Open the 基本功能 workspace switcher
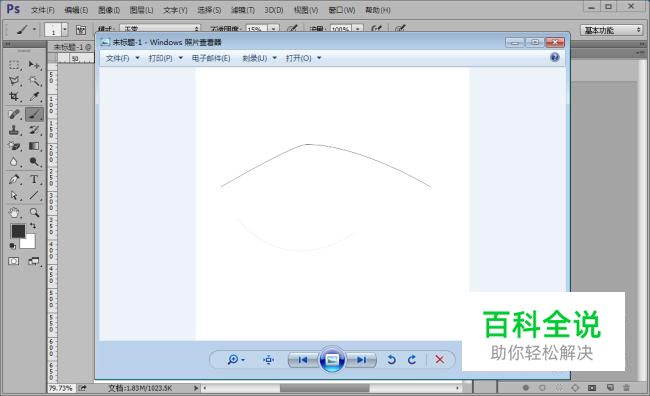Image resolution: width=650 pixels, height=396 pixels. (611, 30)
